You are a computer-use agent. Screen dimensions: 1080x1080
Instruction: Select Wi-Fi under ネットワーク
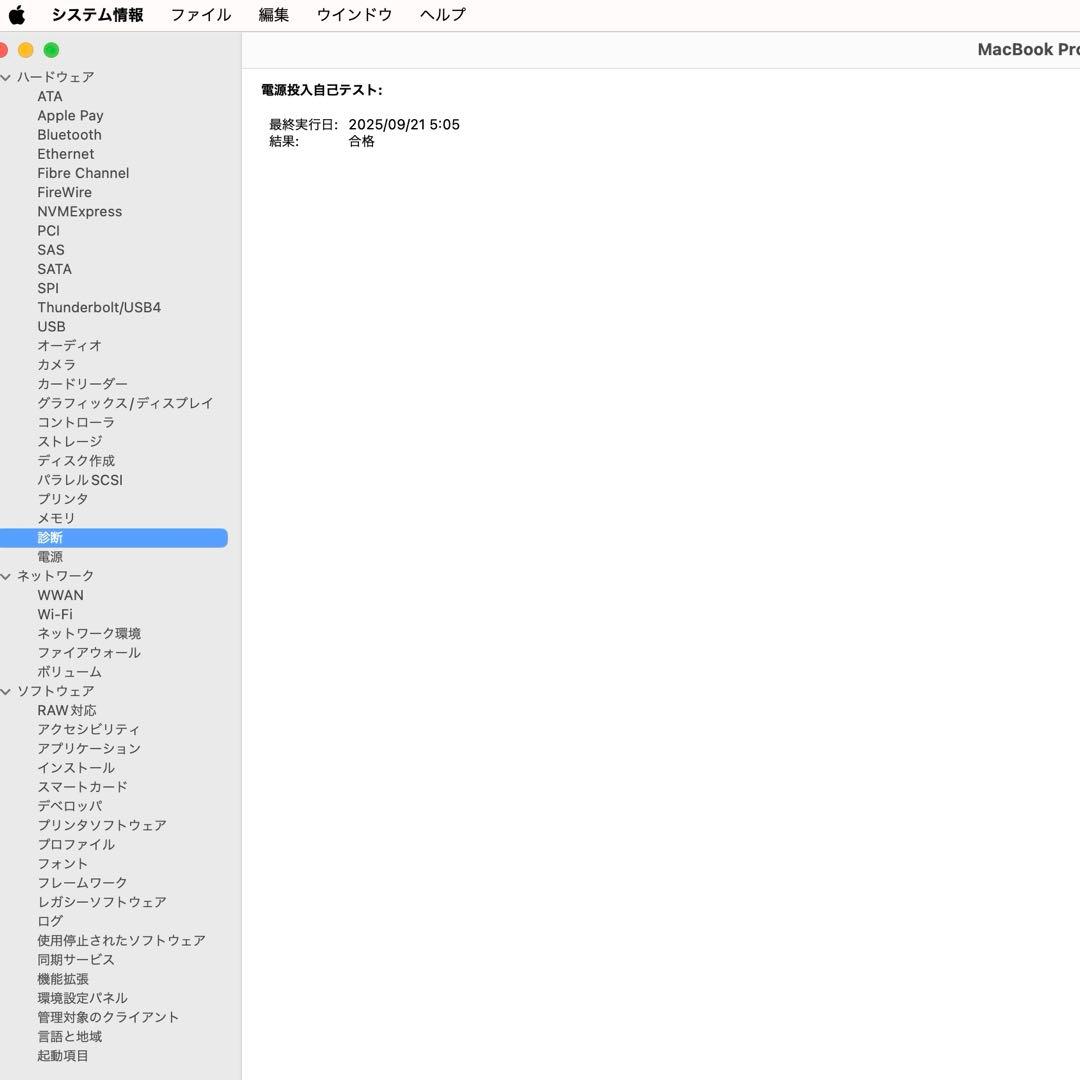54,614
